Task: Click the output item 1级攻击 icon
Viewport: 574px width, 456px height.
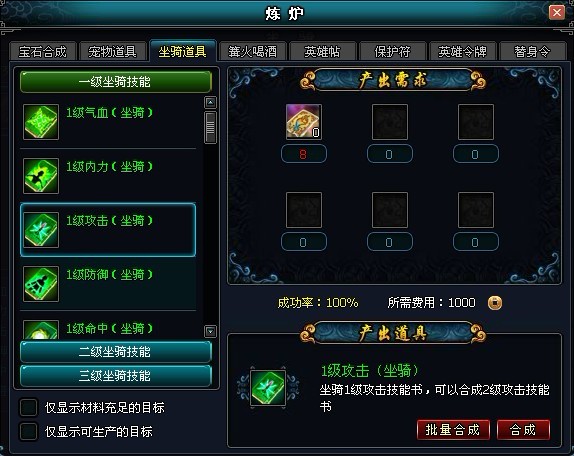Action: click(x=268, y=388)
